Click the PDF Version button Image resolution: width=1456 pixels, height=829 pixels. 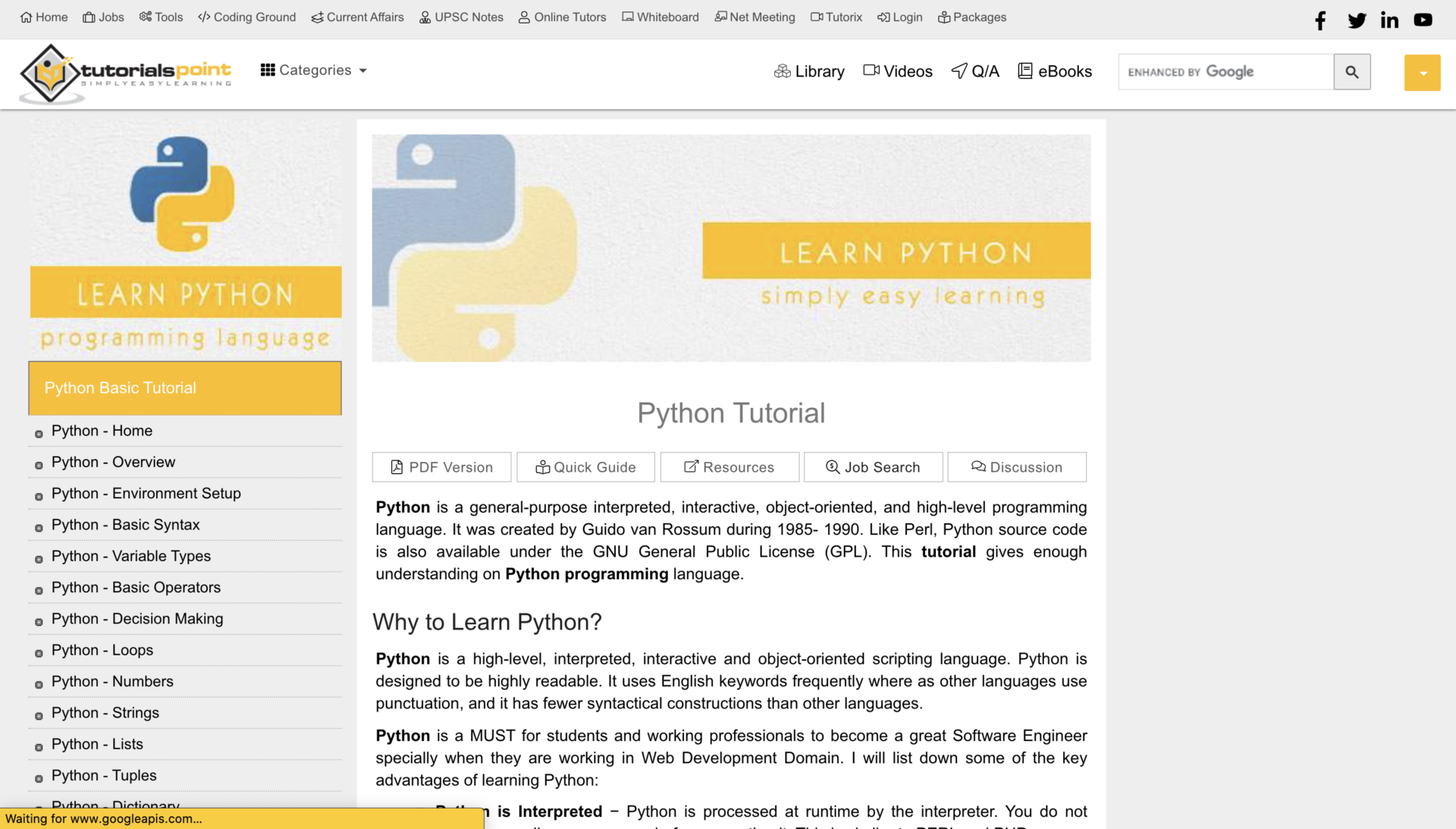[x=441, y=466]
